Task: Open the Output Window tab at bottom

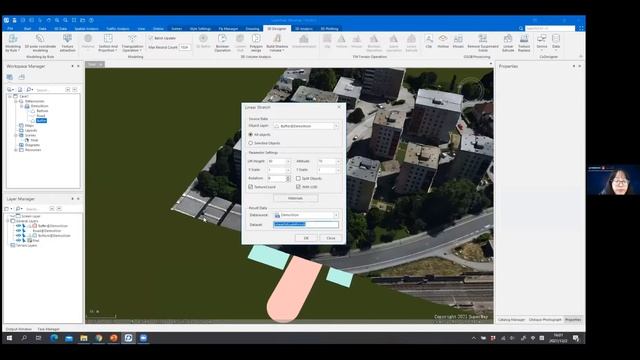Action: [x=18, y=329]
